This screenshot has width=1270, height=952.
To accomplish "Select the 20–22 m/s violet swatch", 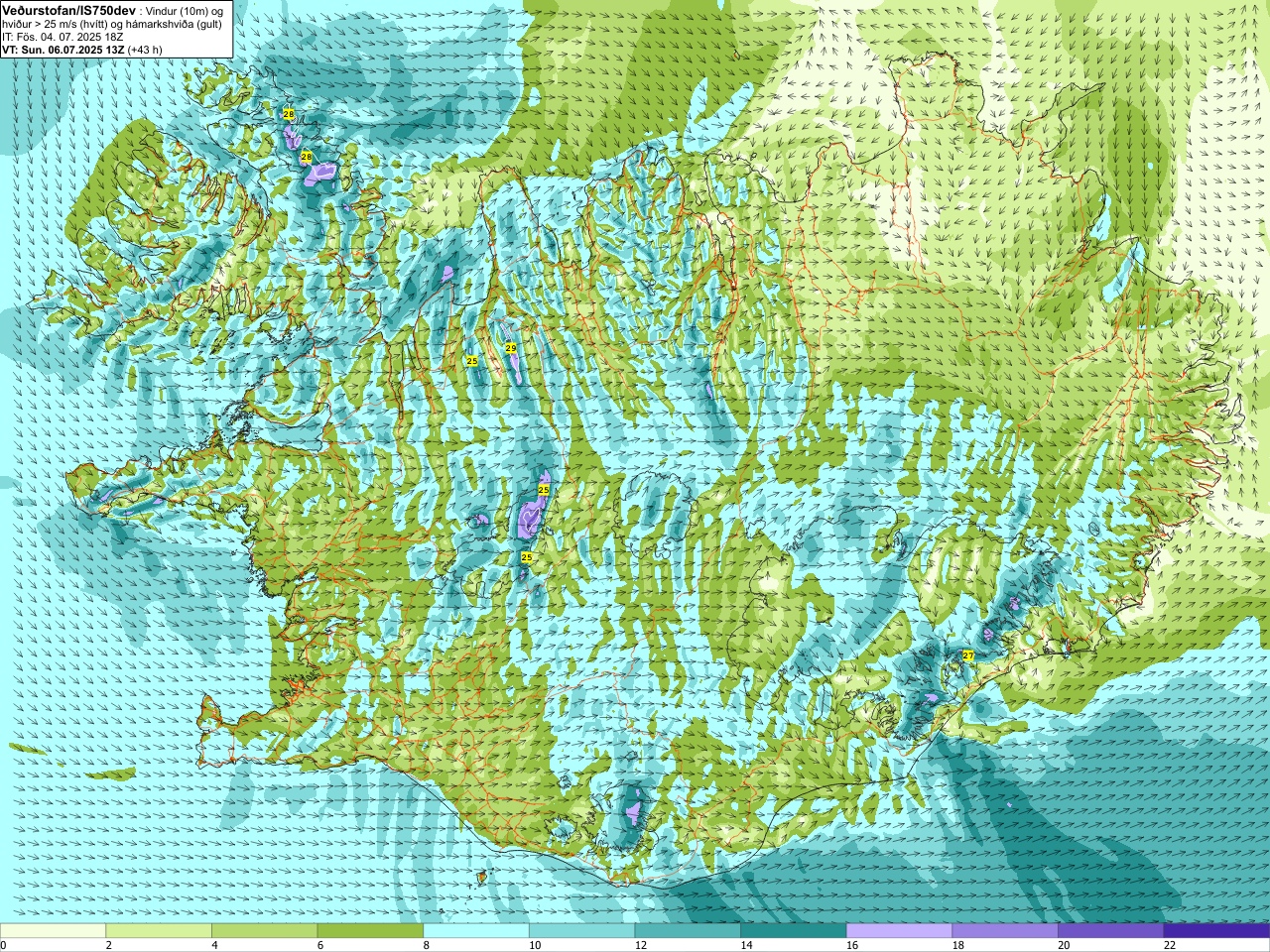I will (1111, 931).
